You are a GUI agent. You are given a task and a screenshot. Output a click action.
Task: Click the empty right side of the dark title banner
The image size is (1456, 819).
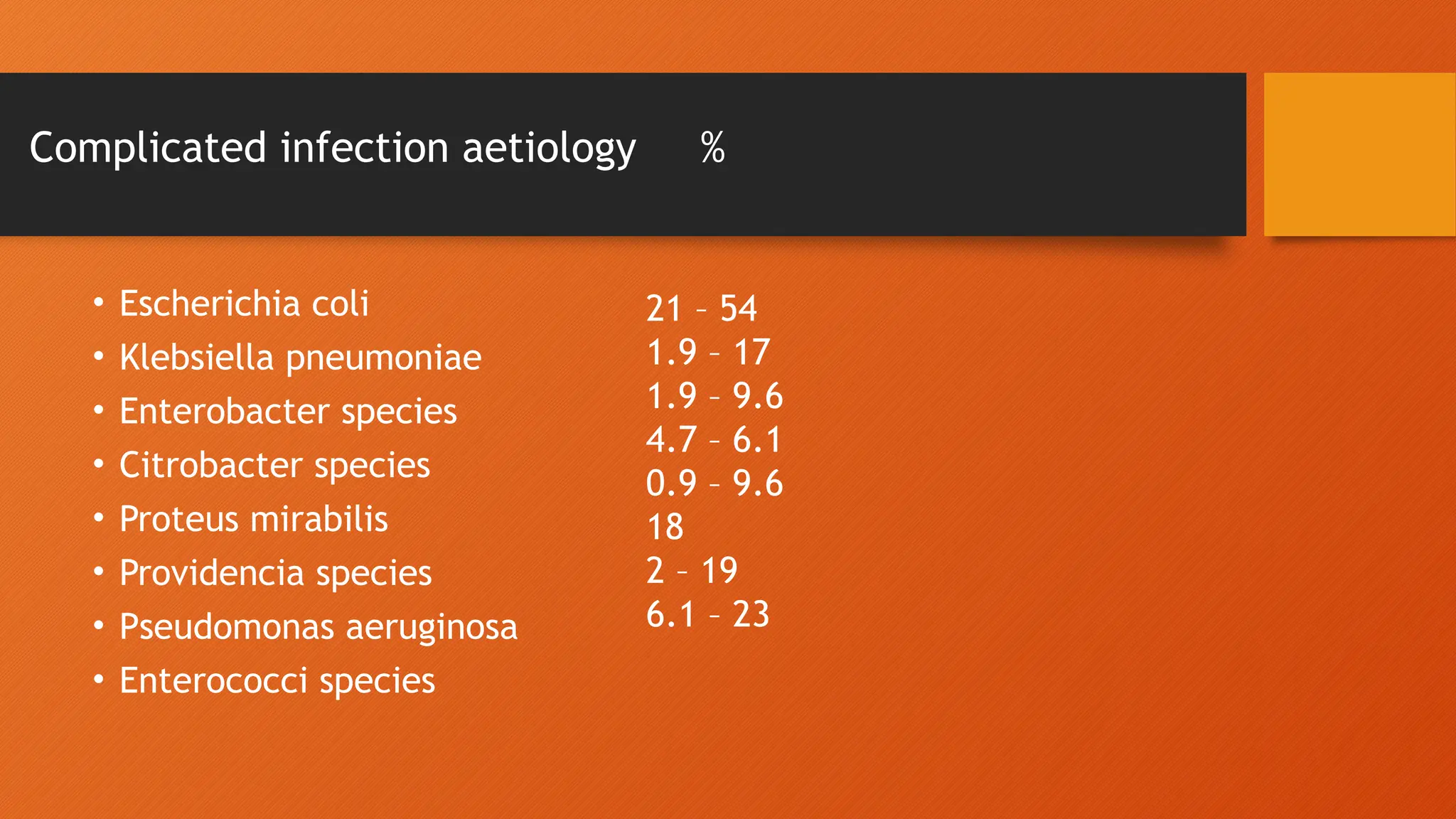pos(995,154)
